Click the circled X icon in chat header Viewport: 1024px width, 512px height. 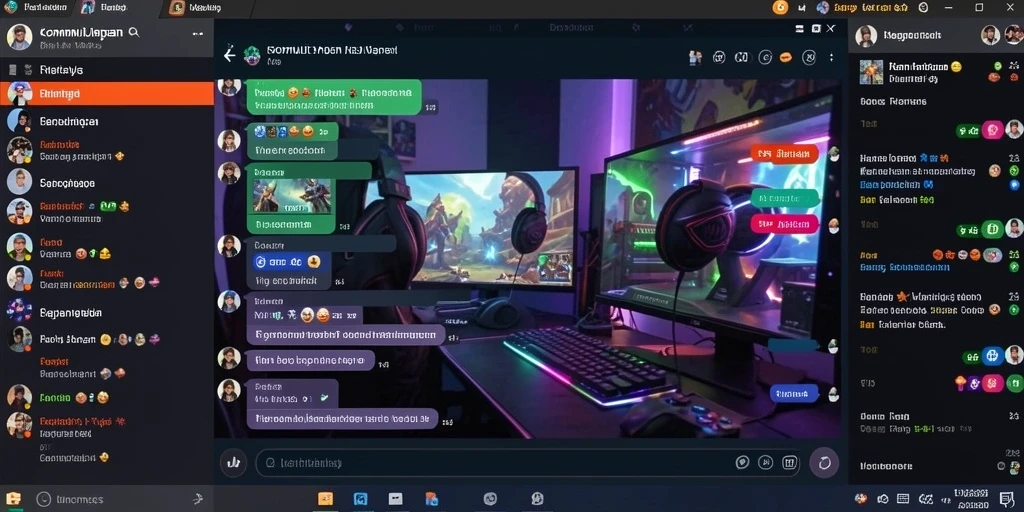coord(808,57)
